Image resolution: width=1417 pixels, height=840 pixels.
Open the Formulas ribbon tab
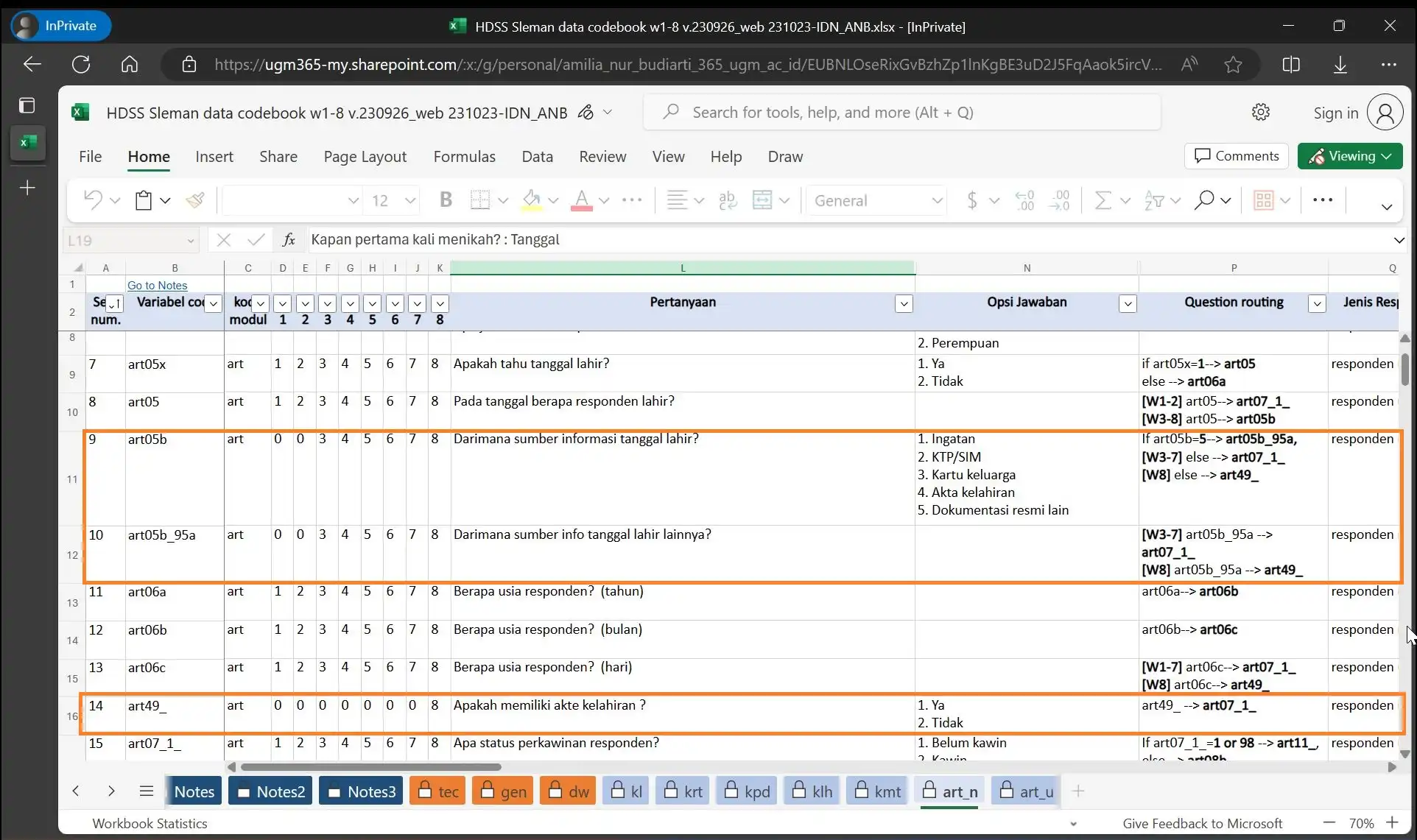tap(464, 157)
